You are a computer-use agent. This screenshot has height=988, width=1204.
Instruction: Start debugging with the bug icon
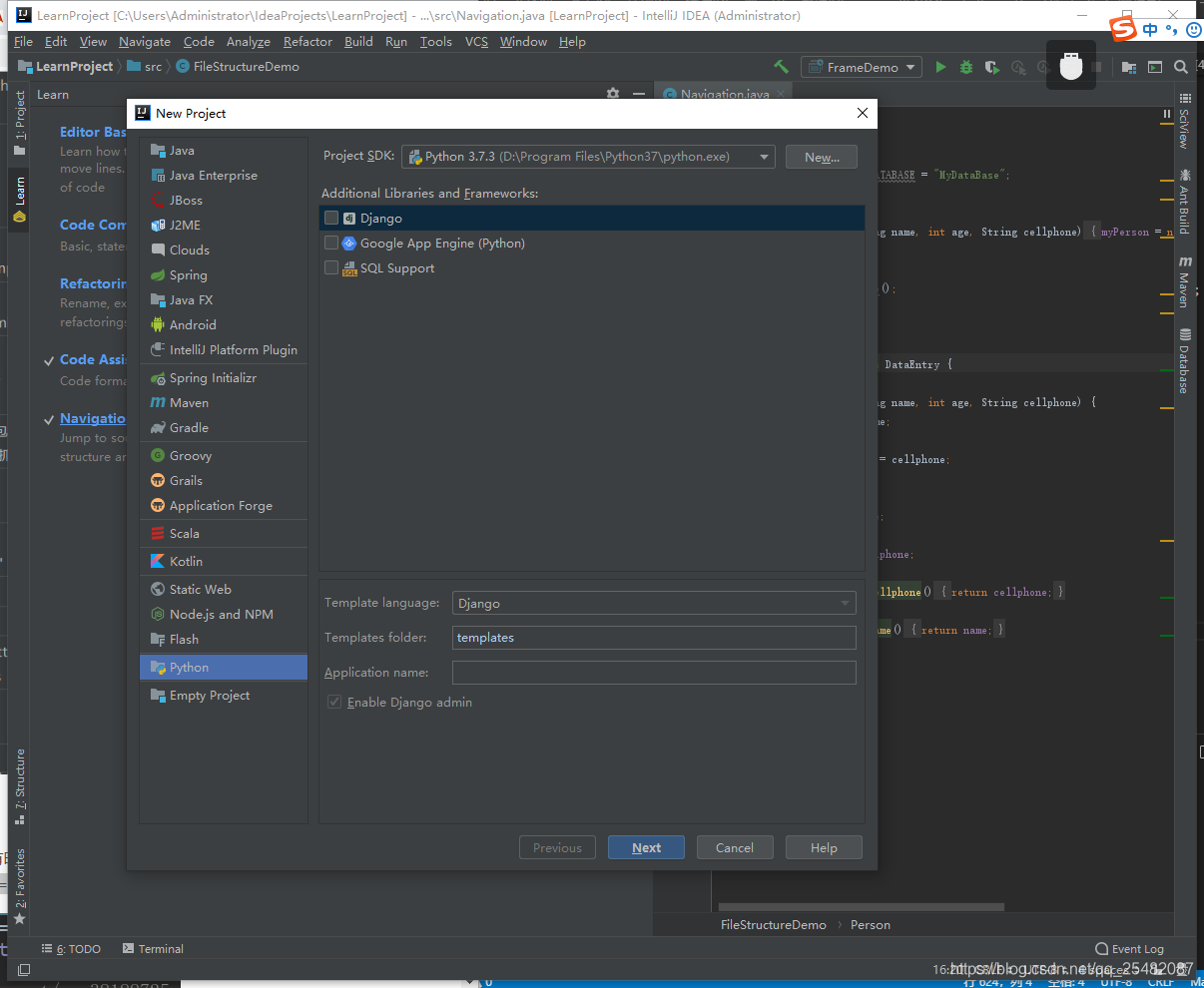coord(965,67)
